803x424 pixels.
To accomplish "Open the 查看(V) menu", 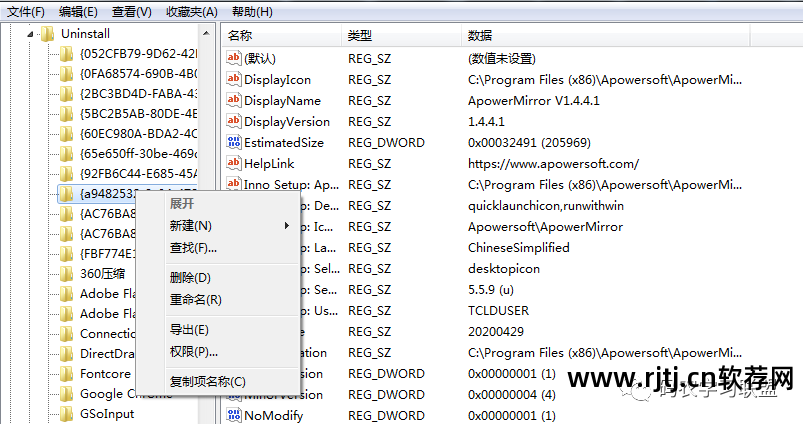I will [132, 11].
